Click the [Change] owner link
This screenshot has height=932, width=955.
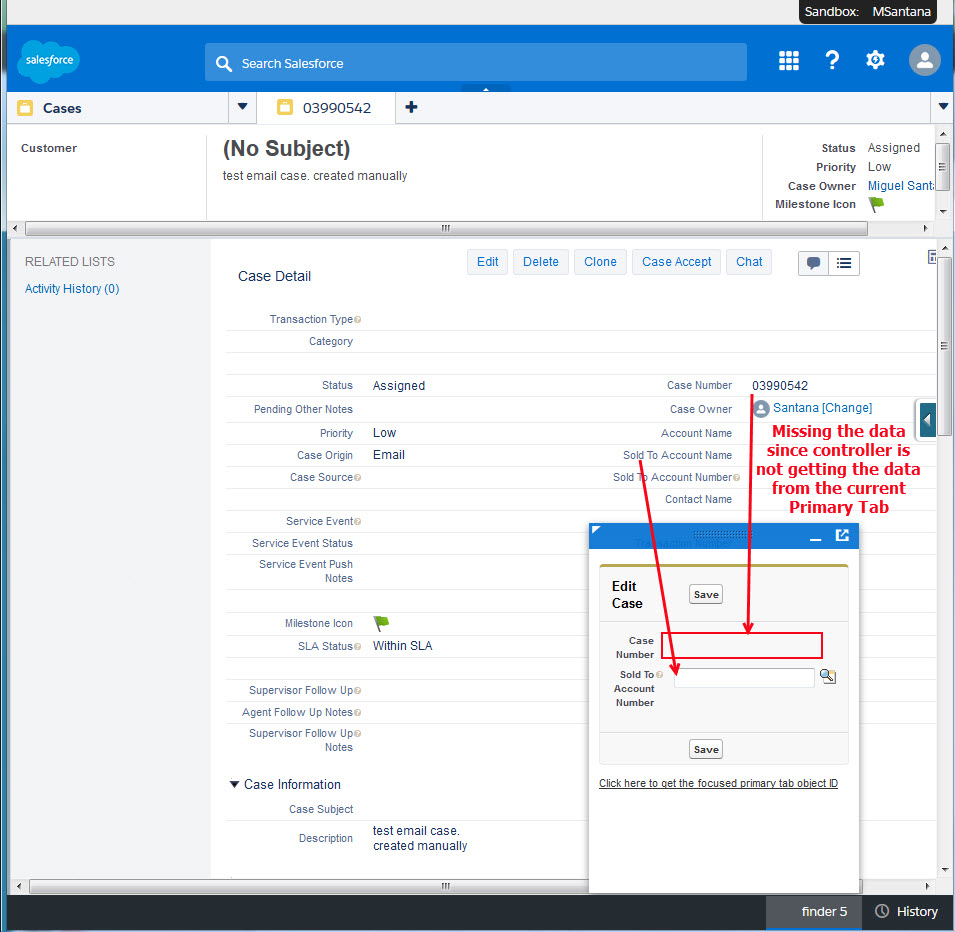847,408
